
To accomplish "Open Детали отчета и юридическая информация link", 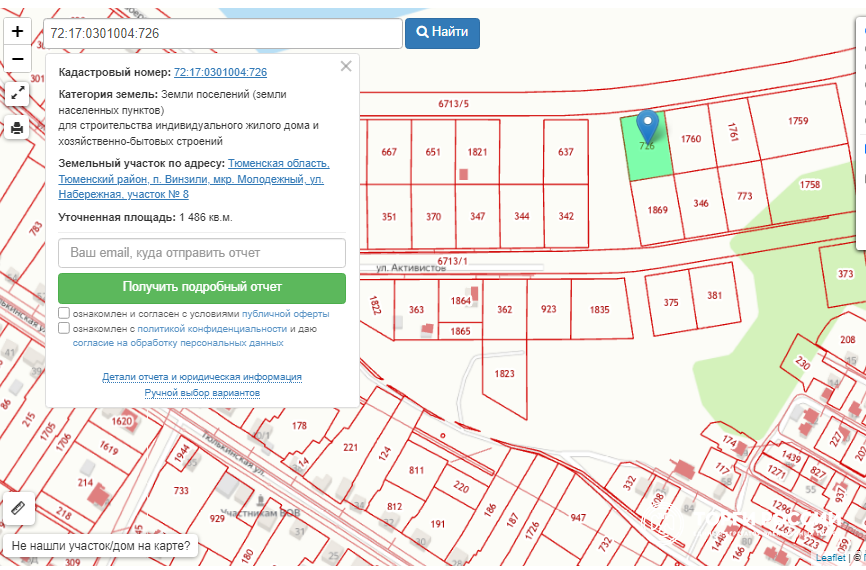I will click(x=202, y=377).
